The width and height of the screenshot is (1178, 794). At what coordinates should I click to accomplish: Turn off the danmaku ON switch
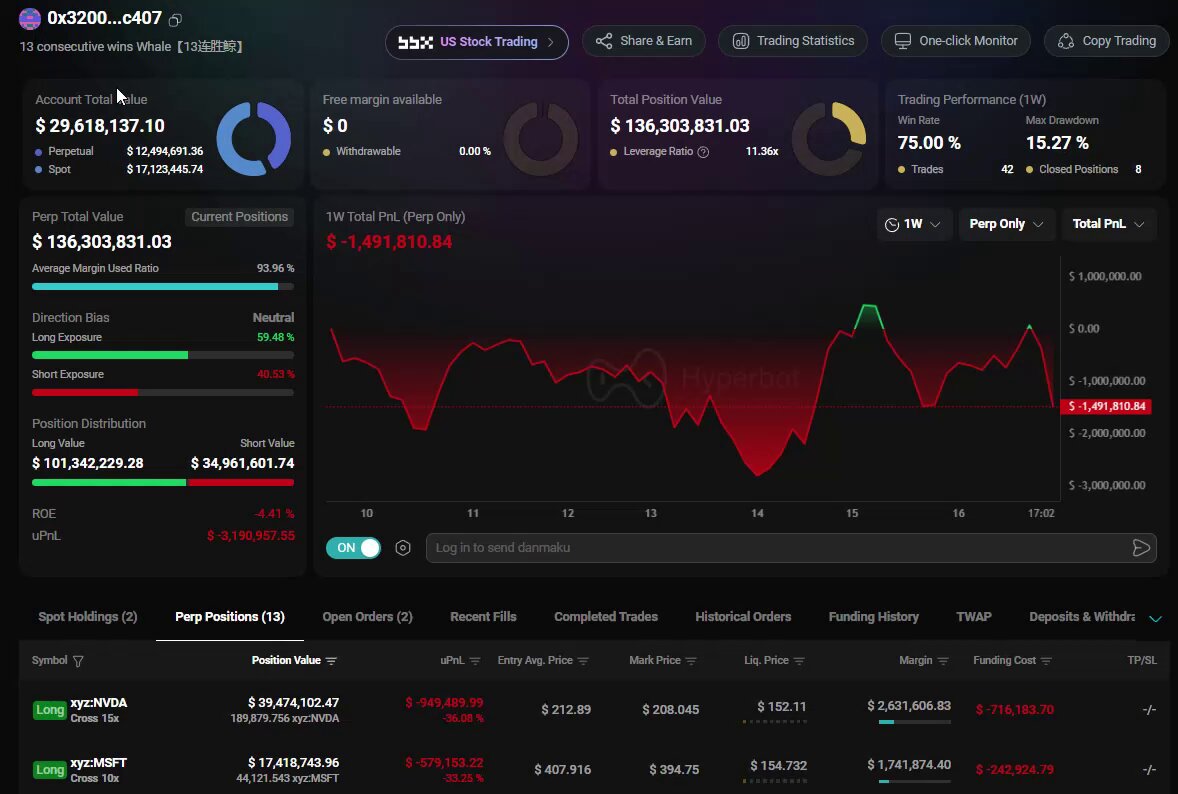point(353,548)
